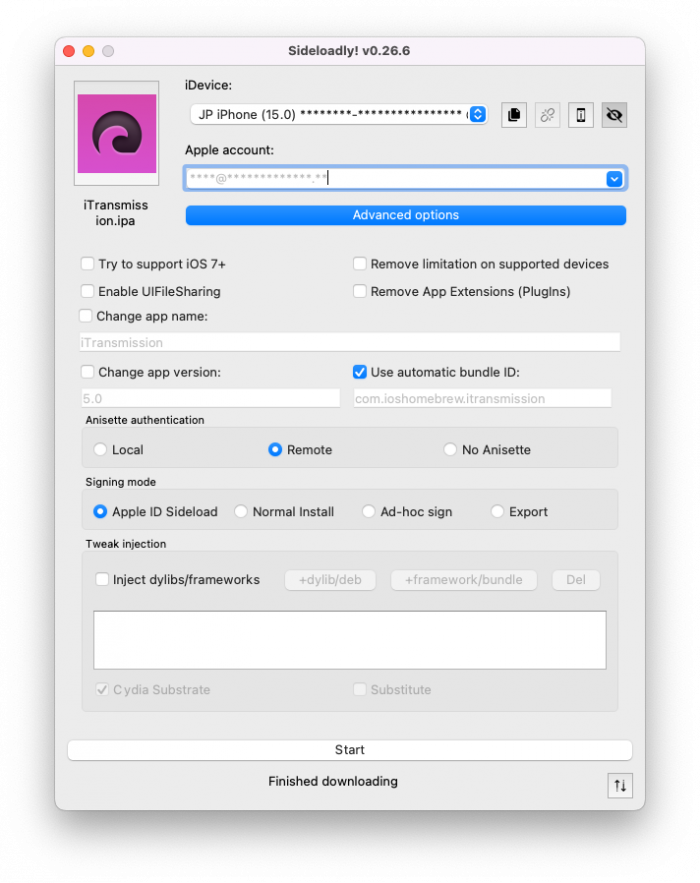This screenshot has height=883, width=700.
Task: Select Remote anisette authentication
Action: pyautogui.click(x=275, y=449)
